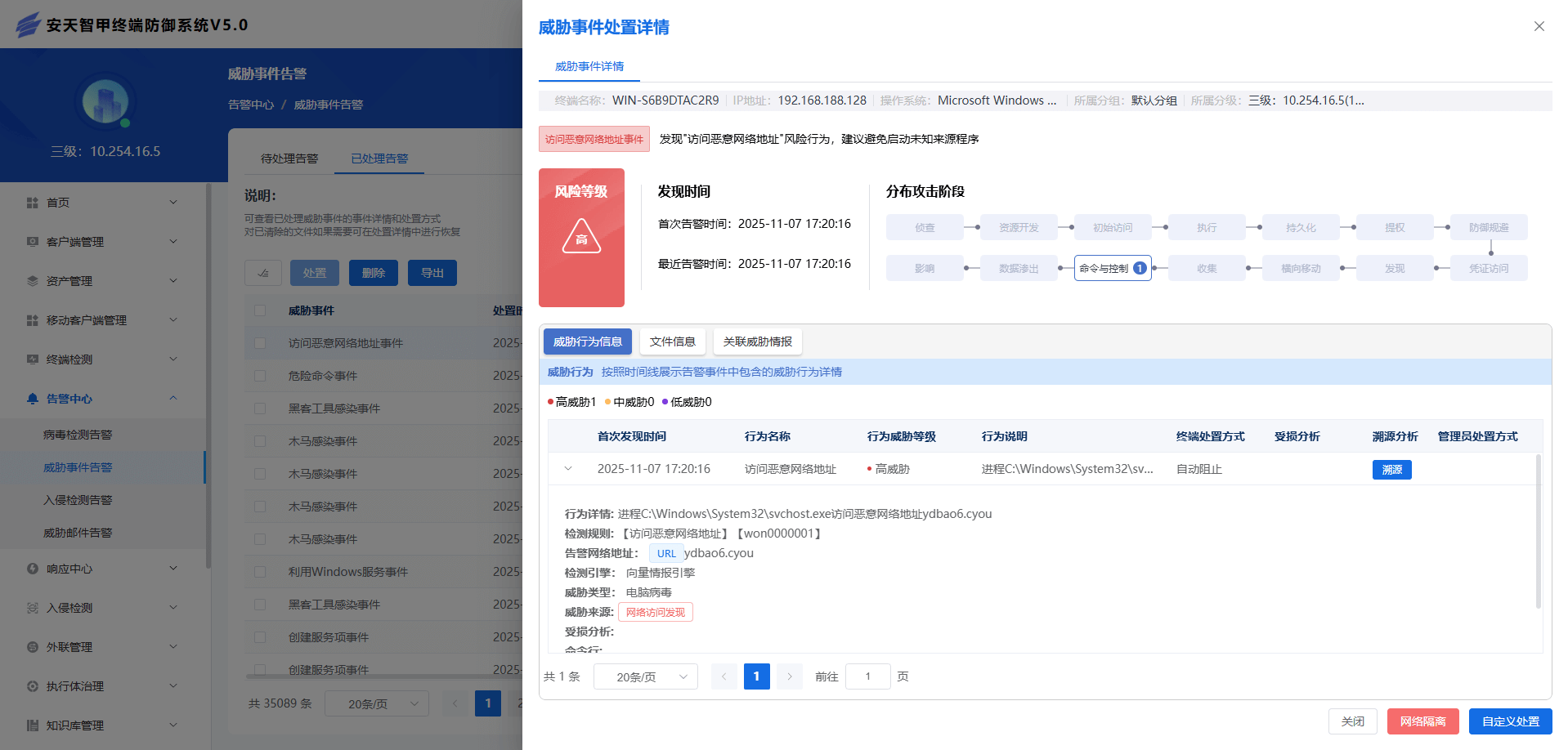Image resolution: width=1568 pixels, height=750 pixels.
Task: Collapse the 2025-11-07 behavior row chevron
Action: click(x=568, y=469)
